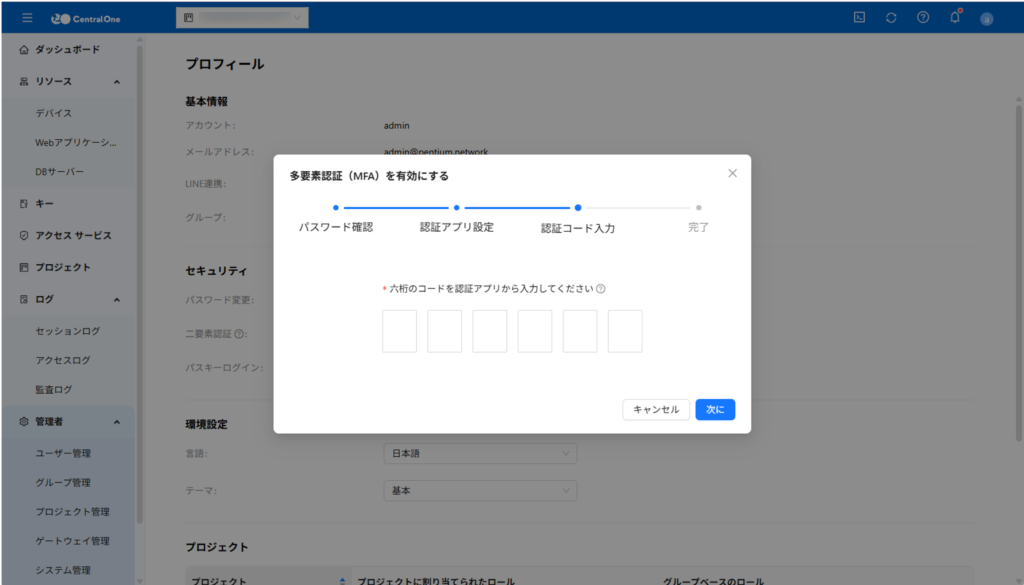Select アクセス サービス in sidebar
Screen dimensions: 1024x585
(x=73, y=236)
